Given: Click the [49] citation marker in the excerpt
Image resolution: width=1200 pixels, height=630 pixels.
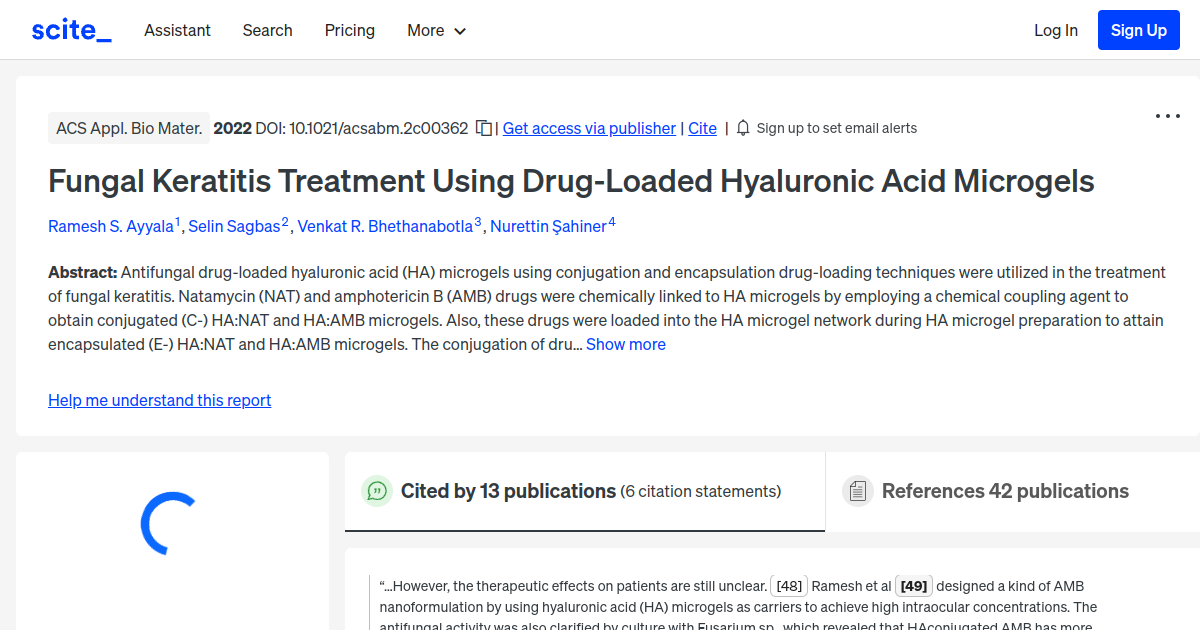Looking at the screenshot, I should tap(911, 585).
